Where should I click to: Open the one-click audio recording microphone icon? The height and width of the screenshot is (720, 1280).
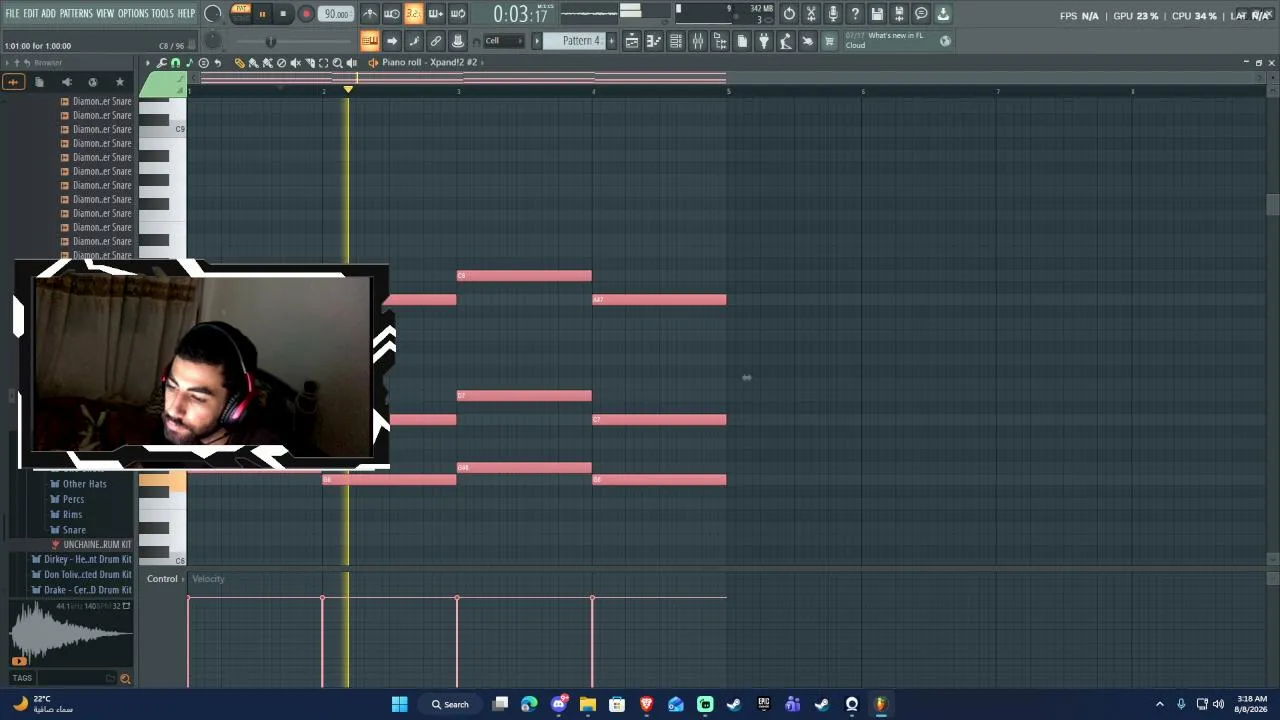[833, 14]
